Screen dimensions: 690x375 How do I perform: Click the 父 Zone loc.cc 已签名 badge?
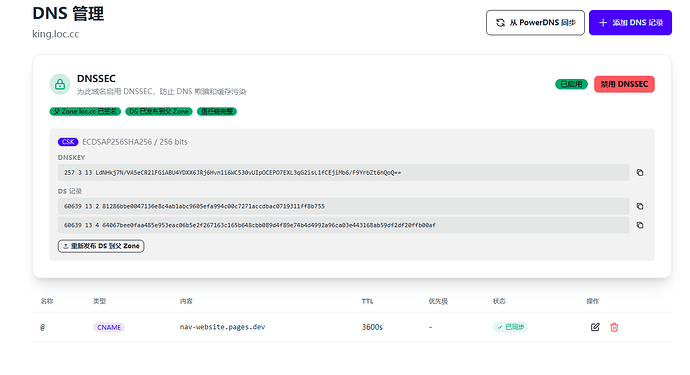pos(85,111)
